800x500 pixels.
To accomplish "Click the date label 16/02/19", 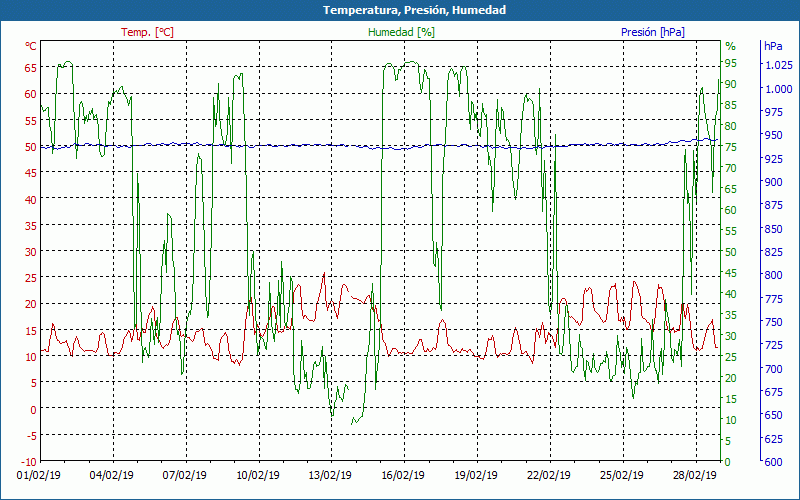I will pyautogui.click(x=403, y=475).
